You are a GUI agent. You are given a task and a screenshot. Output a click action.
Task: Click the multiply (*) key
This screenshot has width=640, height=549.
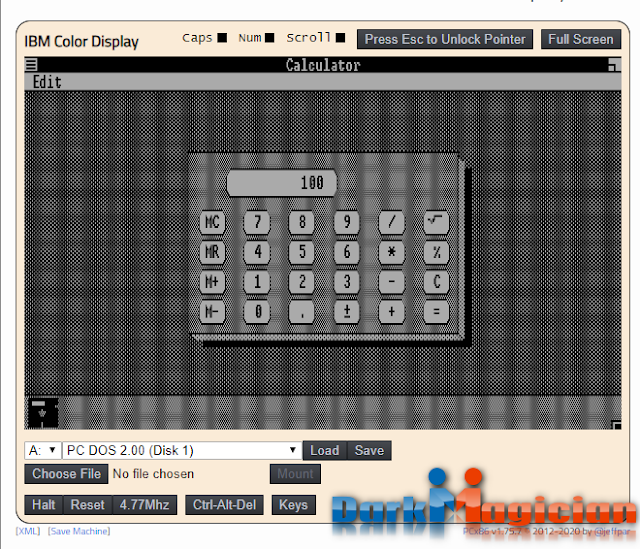pos(392,252)
